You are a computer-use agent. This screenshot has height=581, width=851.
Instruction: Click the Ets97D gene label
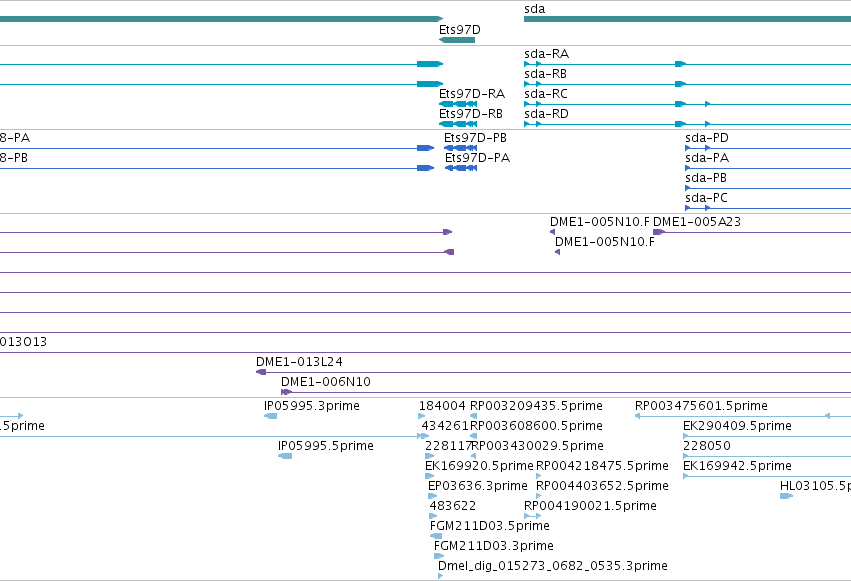tap(460, 30)
